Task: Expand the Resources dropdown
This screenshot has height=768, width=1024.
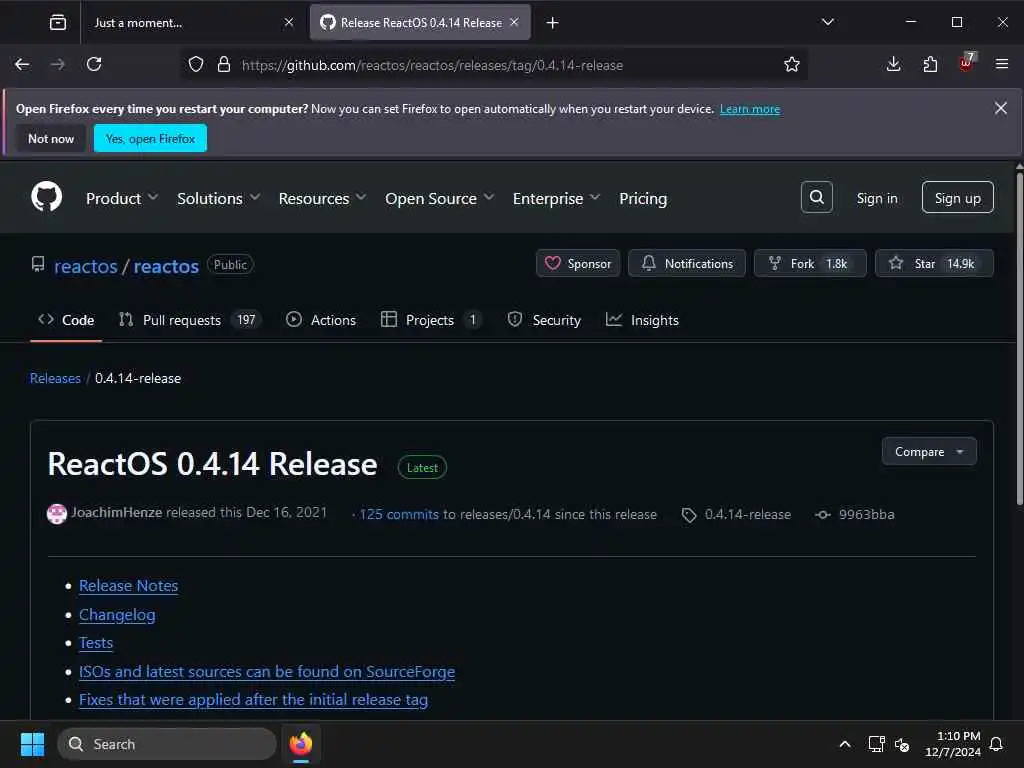Action: tap(322, 198)
